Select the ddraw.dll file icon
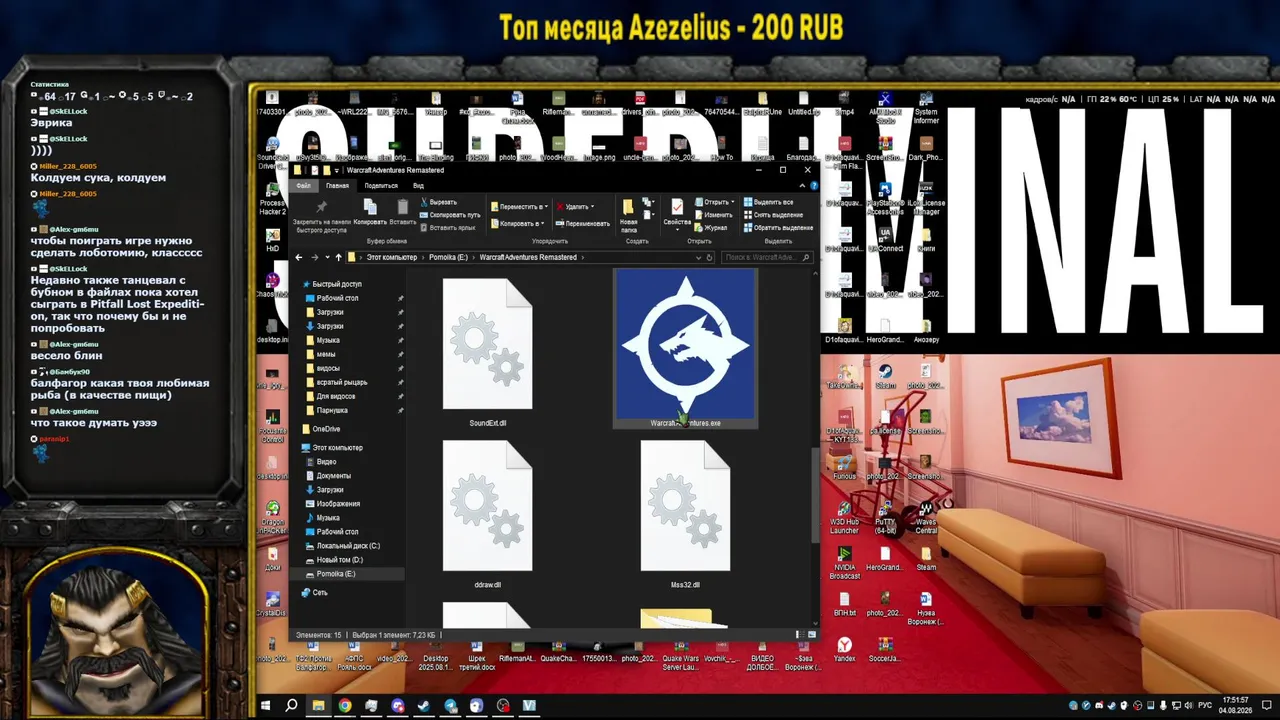Viewport: 1280px width, 720px height. (488, 506)
